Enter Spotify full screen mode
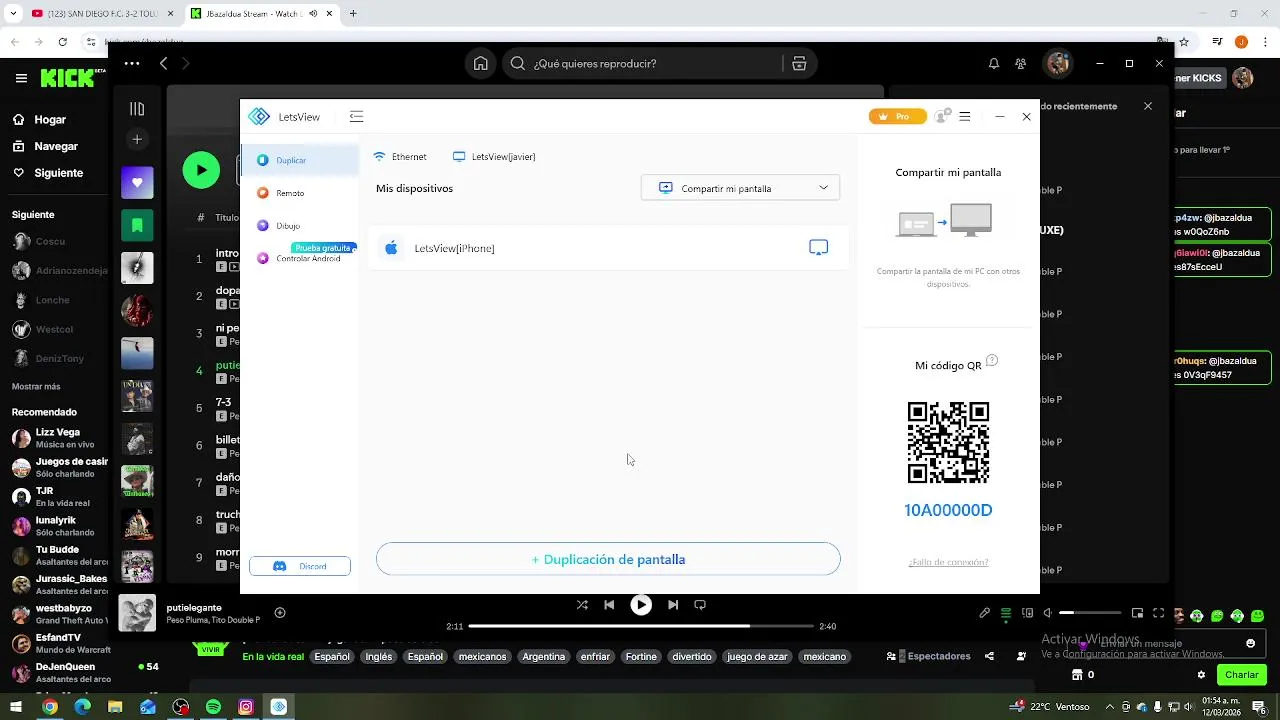The height and width of the screenshot is (720, 1280). tap(1159, 613)
